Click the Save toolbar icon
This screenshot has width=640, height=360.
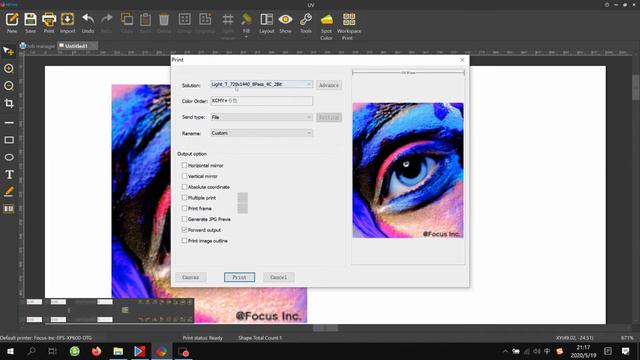pos(30,23)
